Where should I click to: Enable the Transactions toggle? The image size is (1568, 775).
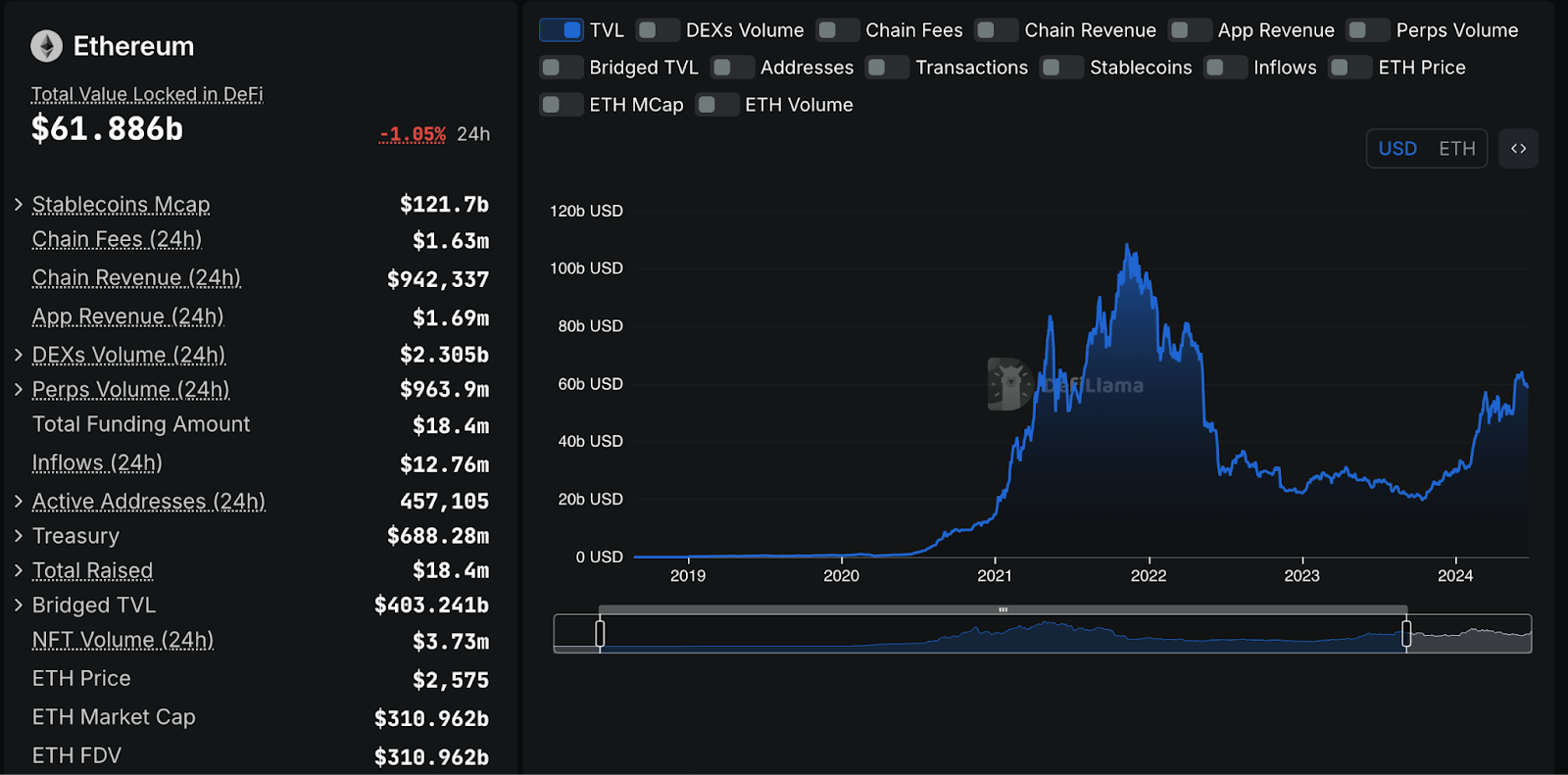click(x=887, y=68)
